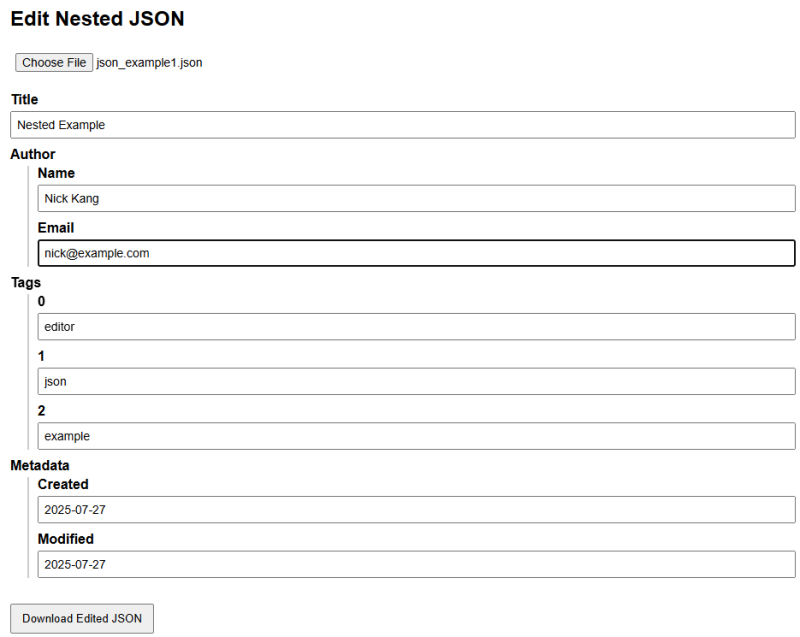Select the Email field showing nick@example.com
The width and height of the screenshot is (800, 637).
[416, 253]
